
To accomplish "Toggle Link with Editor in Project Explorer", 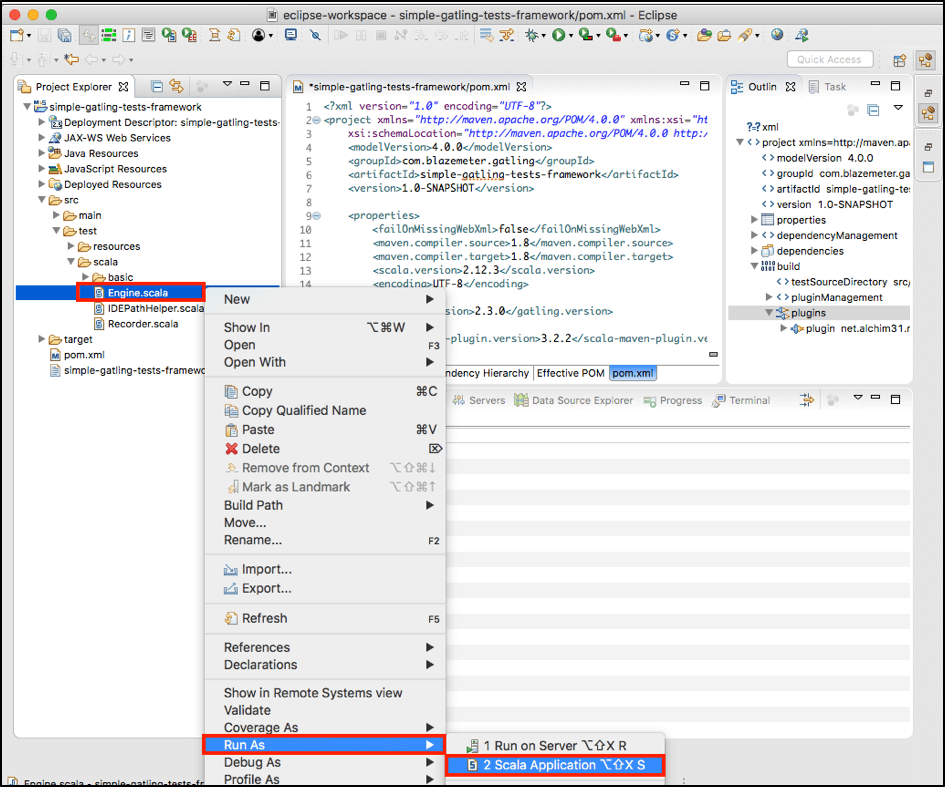I will [x=176, y=86].
